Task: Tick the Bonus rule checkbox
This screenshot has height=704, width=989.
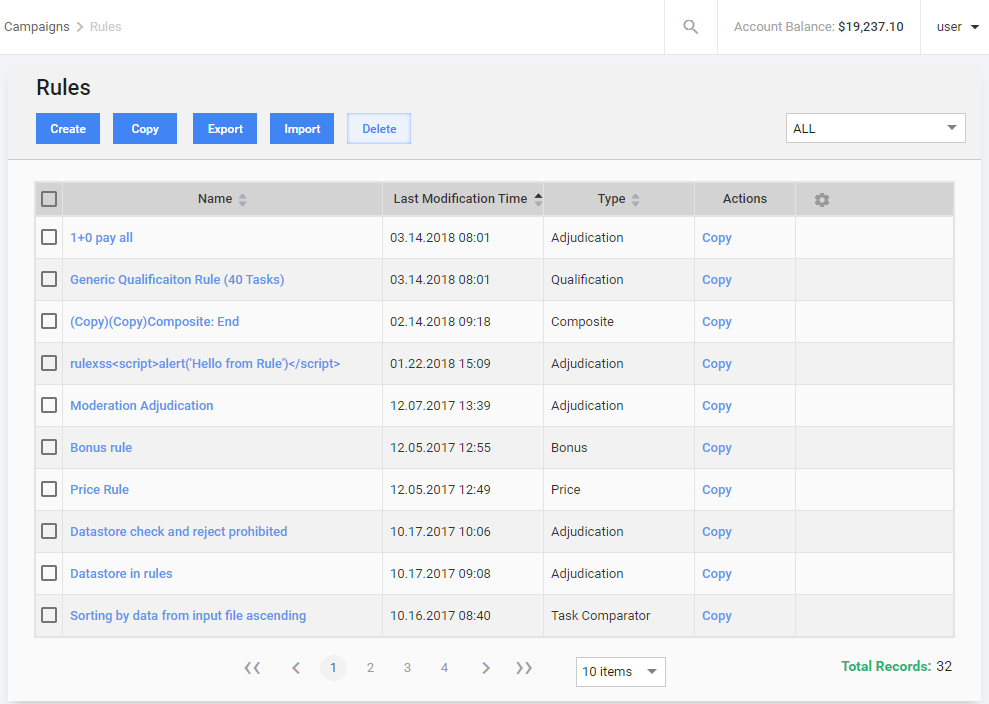Action: click(x=49, y=447)
